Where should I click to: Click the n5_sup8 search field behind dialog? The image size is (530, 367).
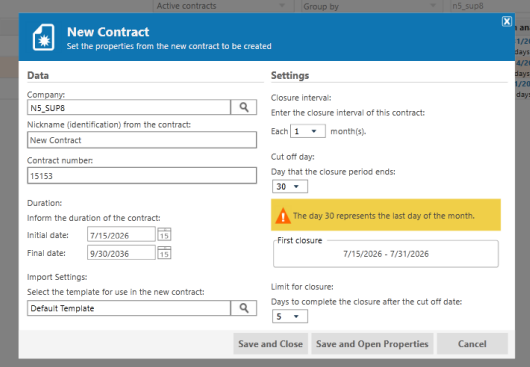click(x=490, y=6)
